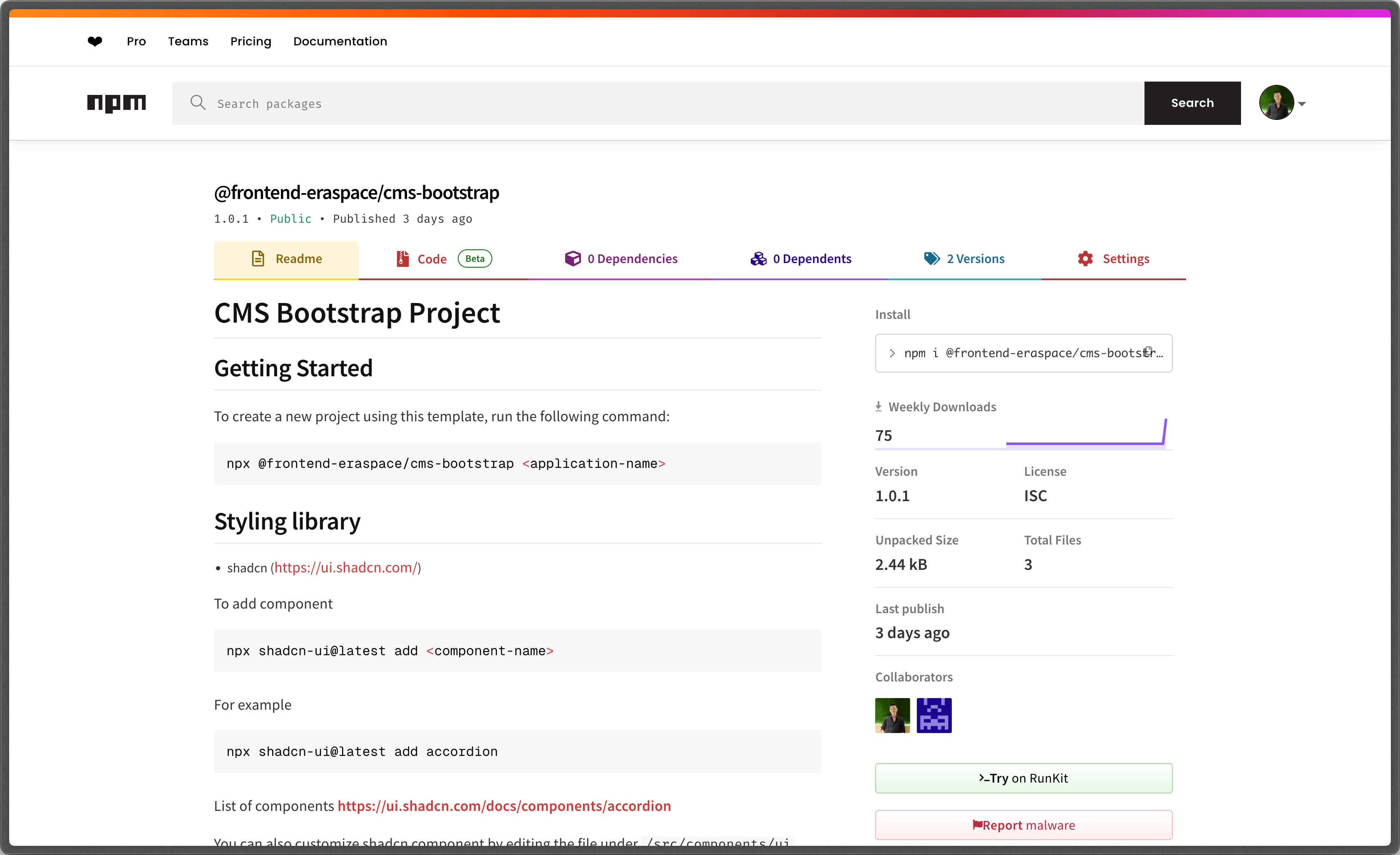1400x855 pixels.
Task: Click the search packages input field
Action: [511, 103]
